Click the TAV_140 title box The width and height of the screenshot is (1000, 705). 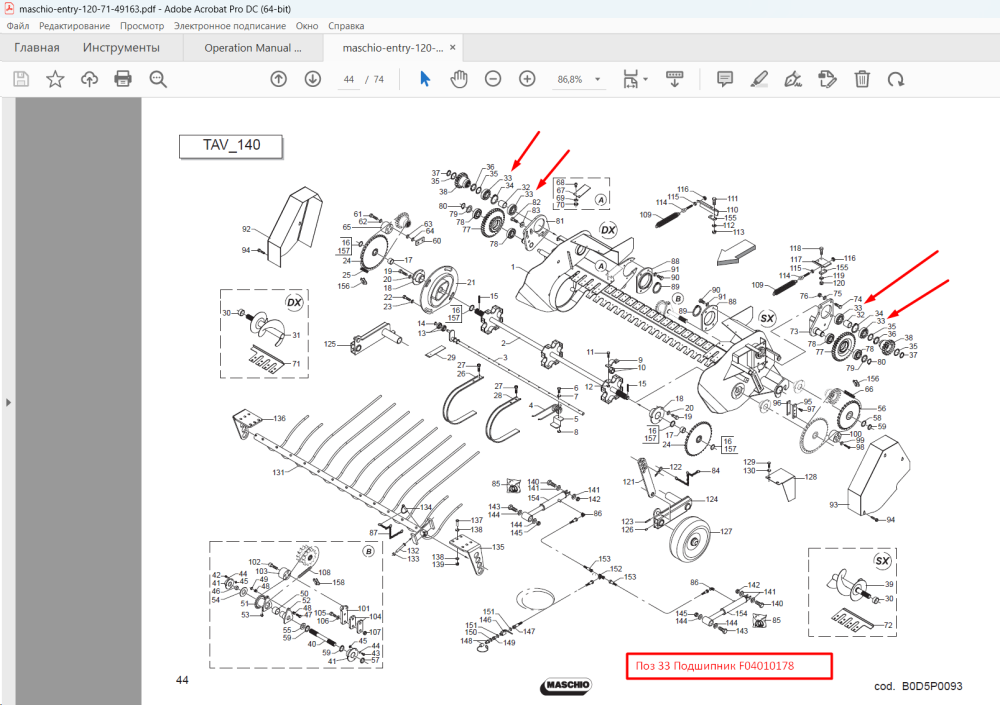[x=231, y=146]
